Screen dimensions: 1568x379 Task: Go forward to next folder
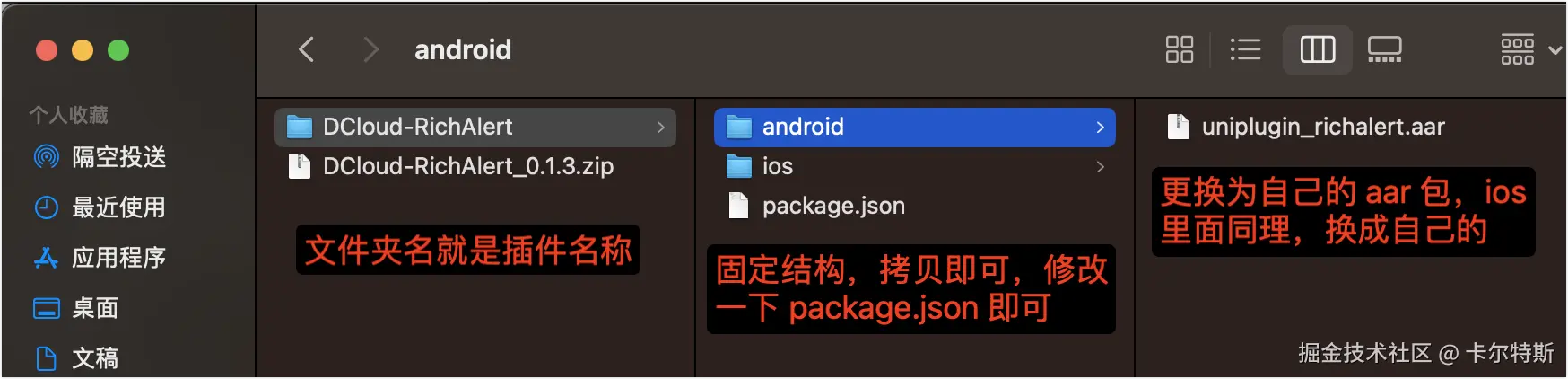pyautogui.click(x=370, y=49)
